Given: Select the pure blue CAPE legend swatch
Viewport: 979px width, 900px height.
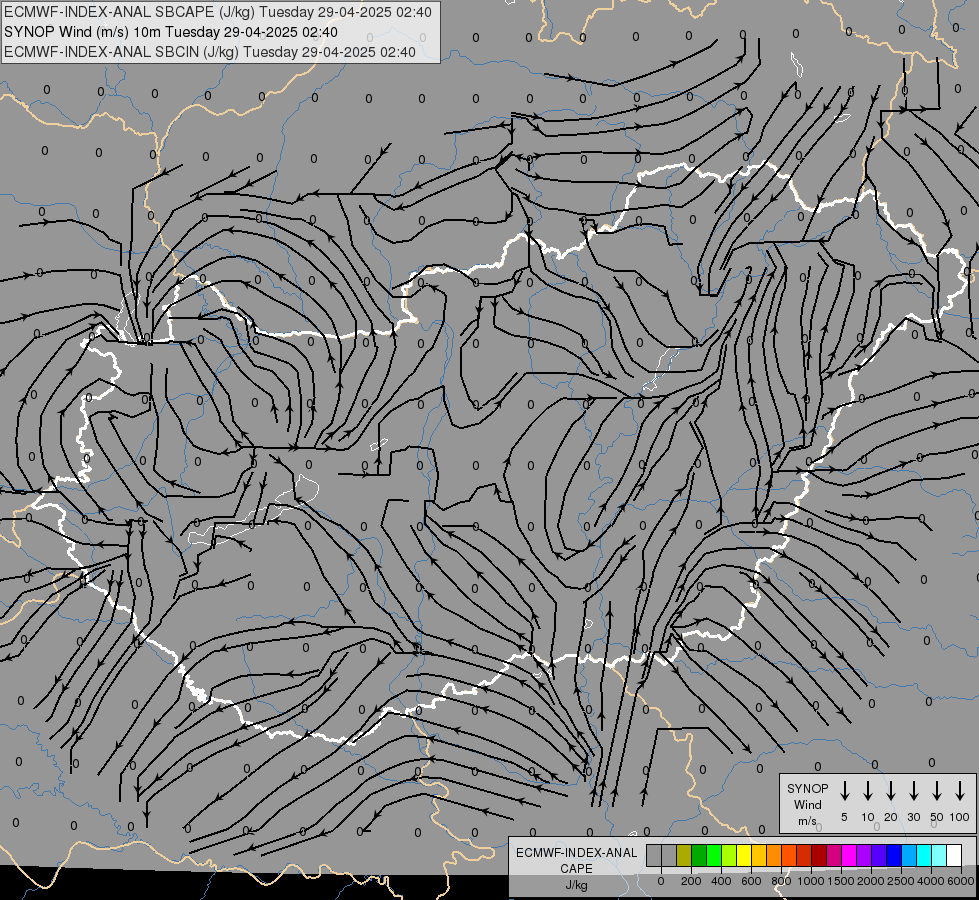Looking at the screenshot, I should (894, 855).
